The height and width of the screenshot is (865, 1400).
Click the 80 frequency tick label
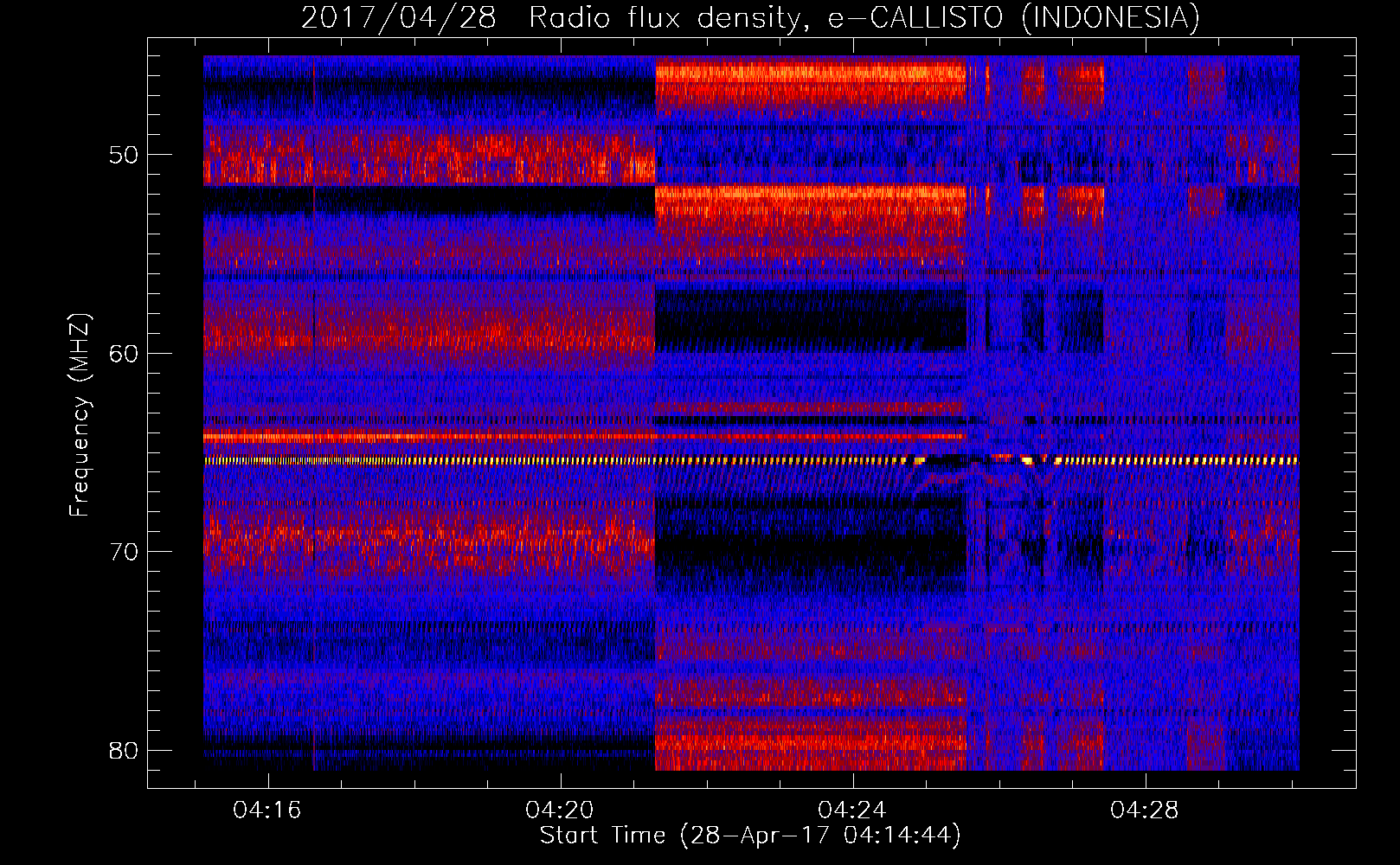124,751
